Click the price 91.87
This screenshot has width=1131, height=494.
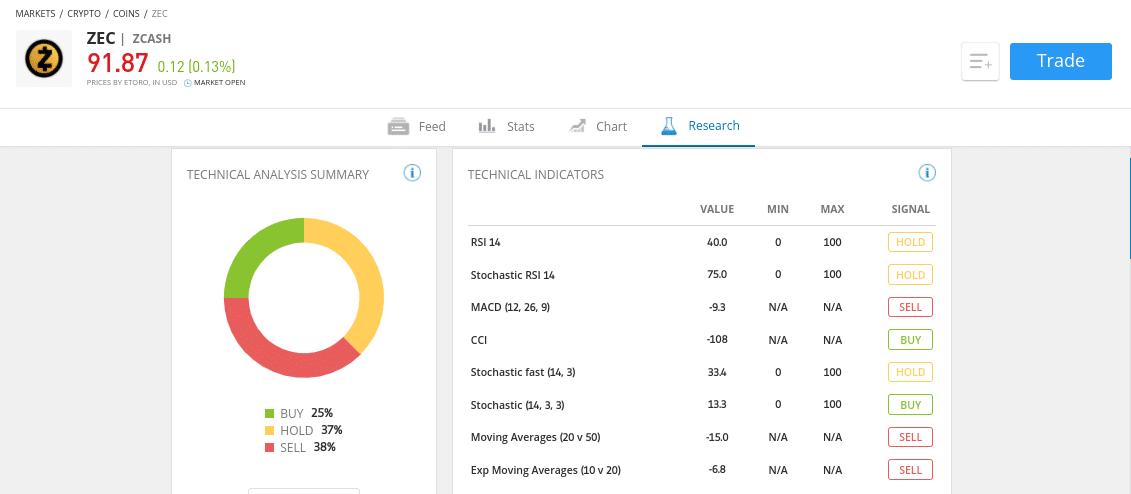click(x=118, y=63)
